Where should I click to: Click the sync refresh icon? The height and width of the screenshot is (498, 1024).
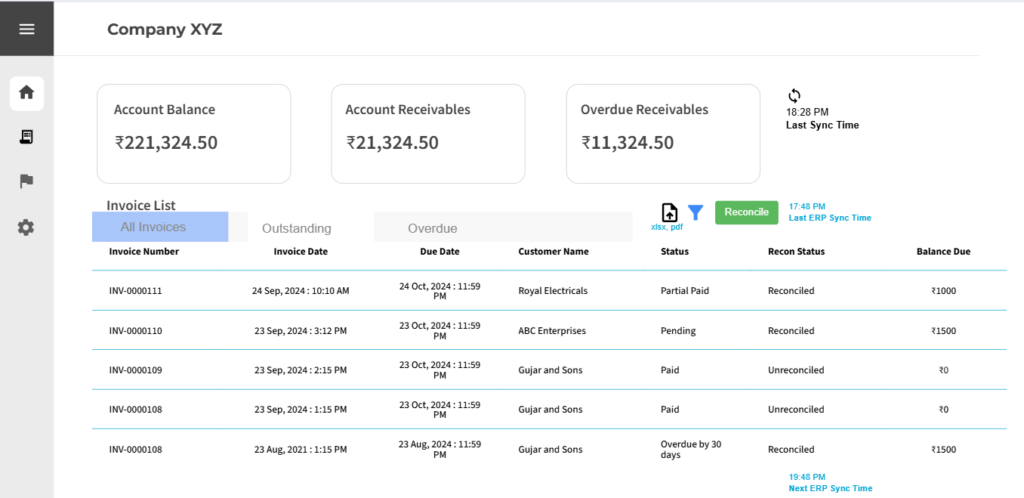tap(795, 96)
